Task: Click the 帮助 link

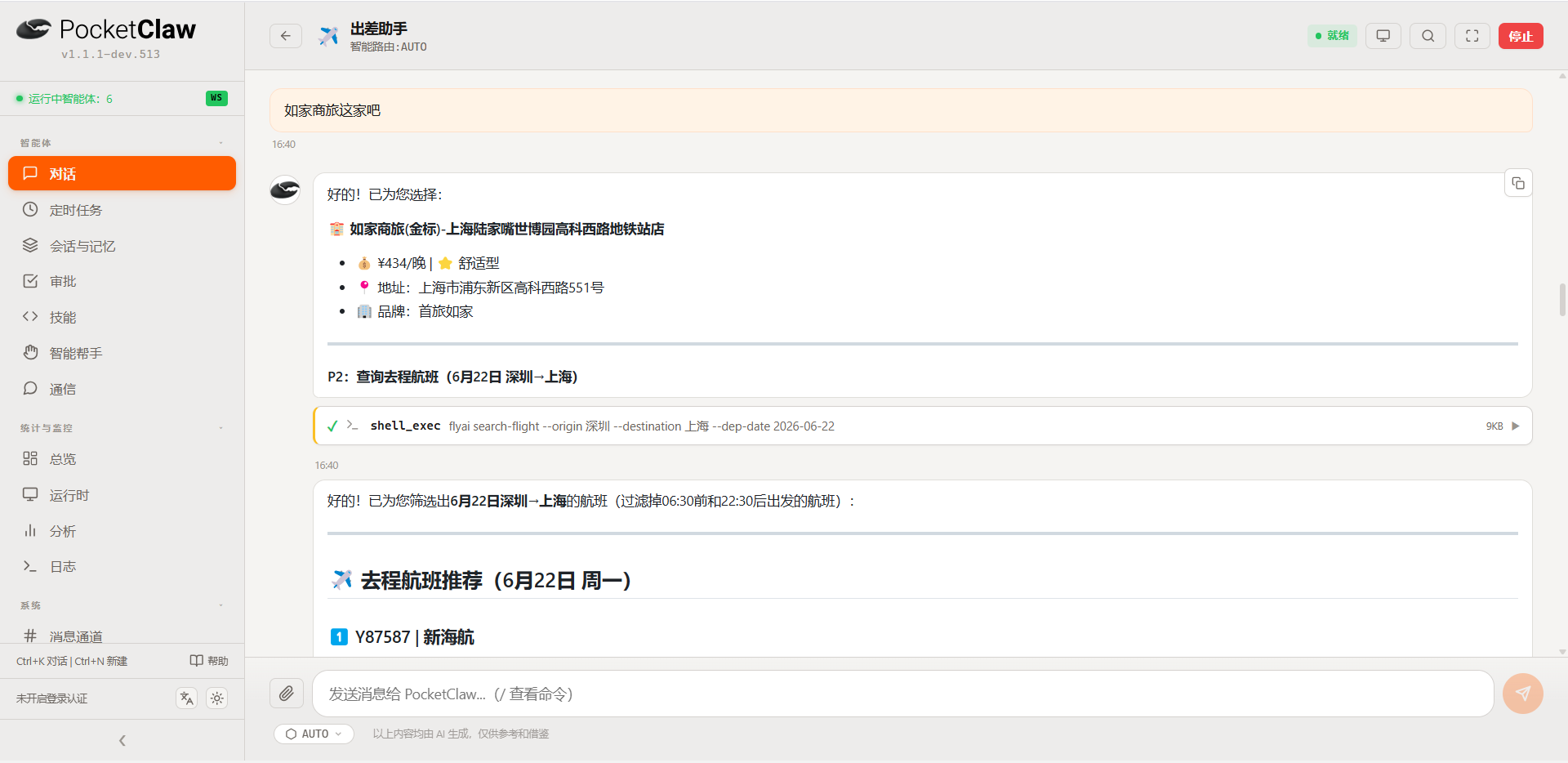Action: tap(209, 661)
